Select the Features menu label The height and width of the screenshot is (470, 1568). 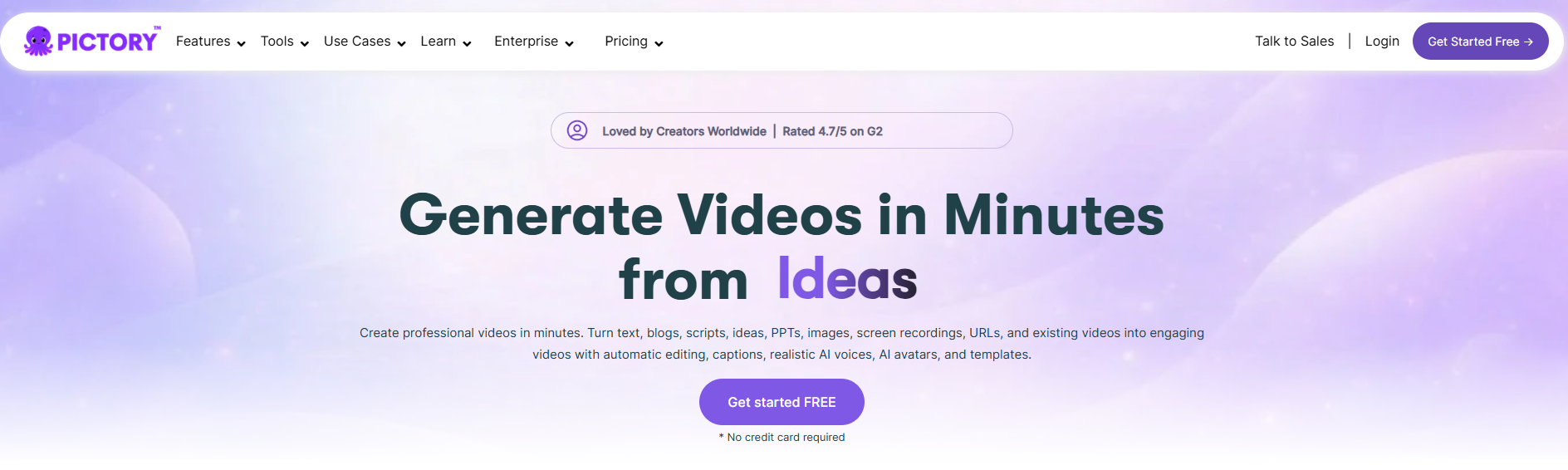203,42
